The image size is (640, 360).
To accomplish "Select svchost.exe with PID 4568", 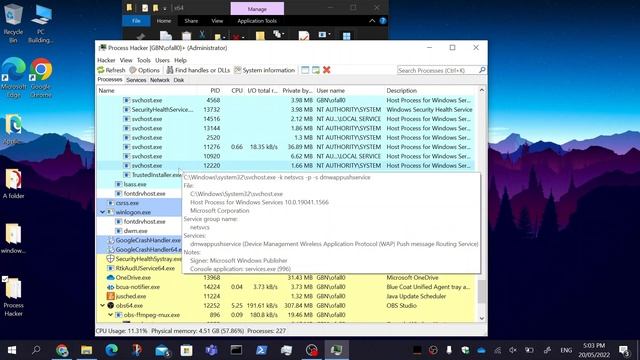I will [x=286, y=100].
